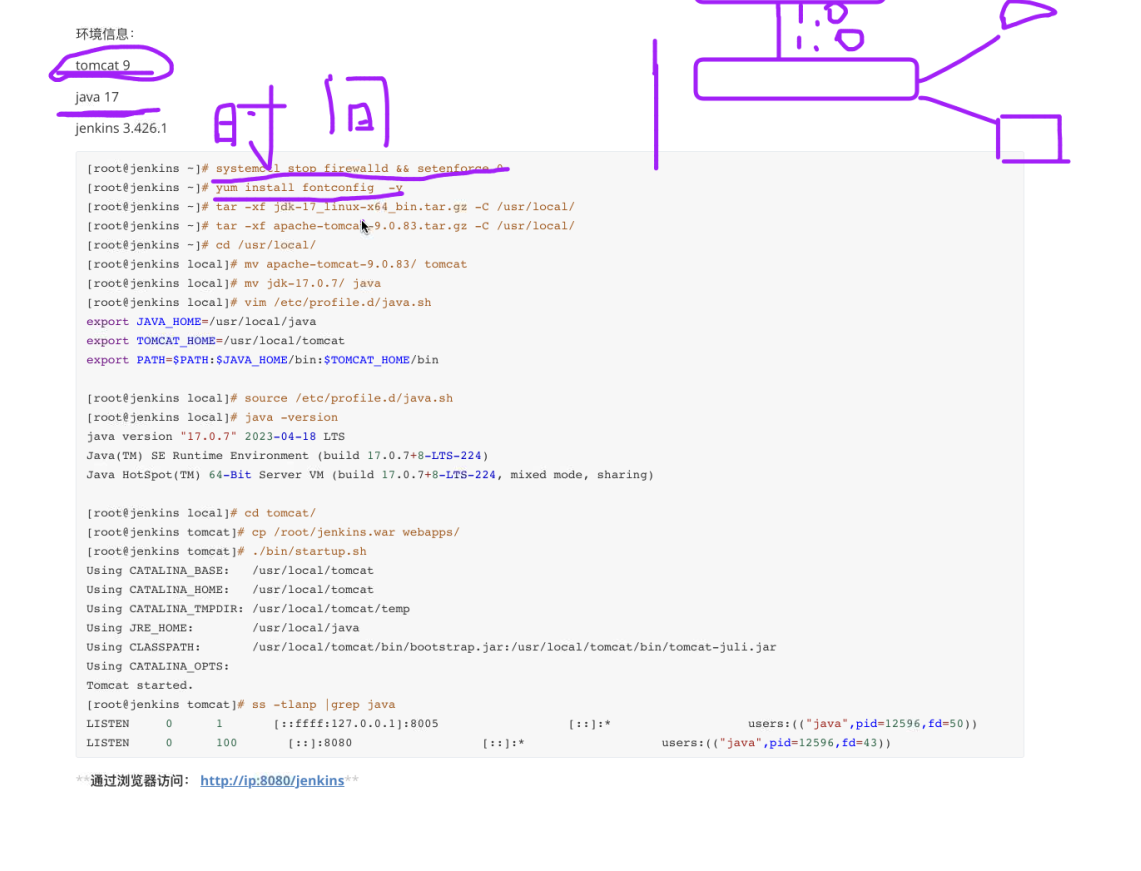Click the 'Using CATALINA_BASE:' output line
The image size is (1141, 871).
click(x=230, y=570)
